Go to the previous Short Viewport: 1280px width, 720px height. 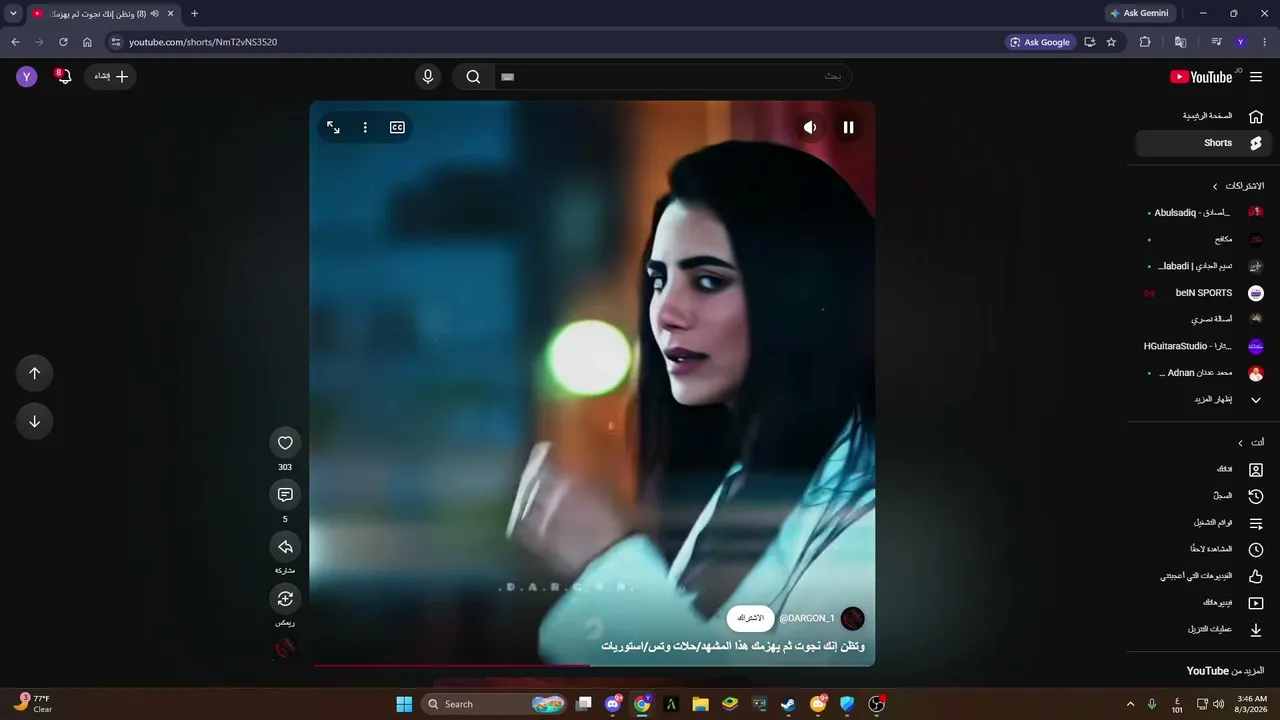(x=34, y=373)
